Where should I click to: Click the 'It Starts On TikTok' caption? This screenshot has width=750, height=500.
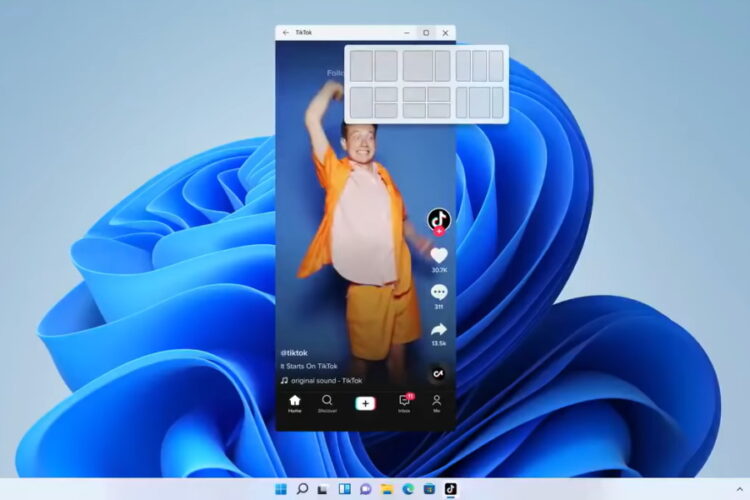(309, 366)
